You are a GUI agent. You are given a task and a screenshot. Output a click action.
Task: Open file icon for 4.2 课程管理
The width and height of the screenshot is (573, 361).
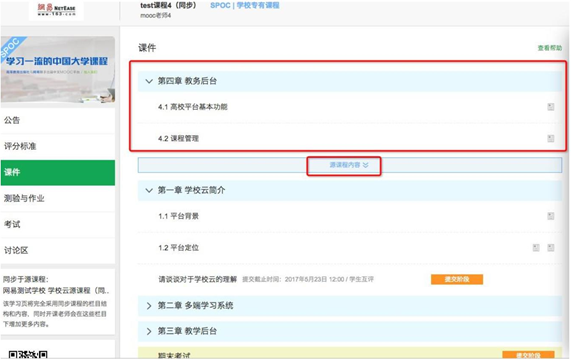pos(550,138)
